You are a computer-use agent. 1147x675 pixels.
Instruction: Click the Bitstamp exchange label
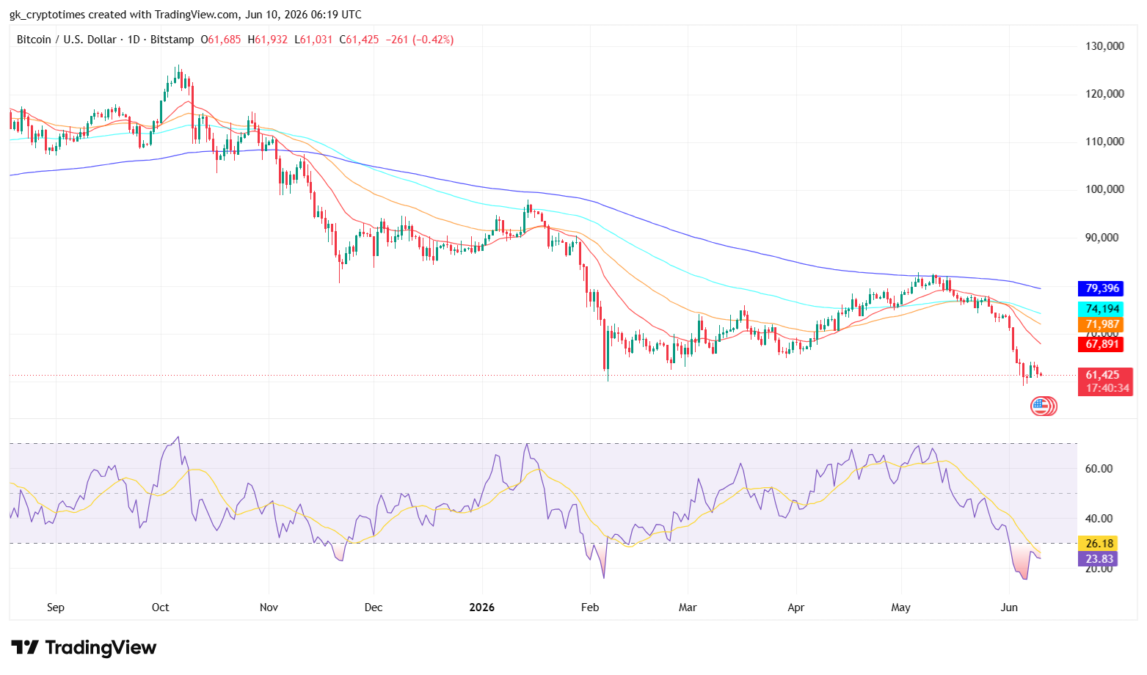[x=172, y=39]
